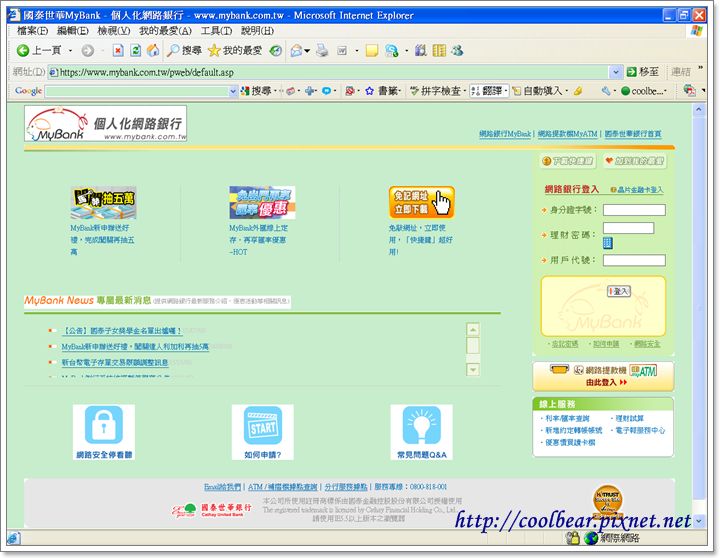The image size is (720, 558).
Task: Click the news list scroll-up arrow
Action: click(x=472, y=329)
